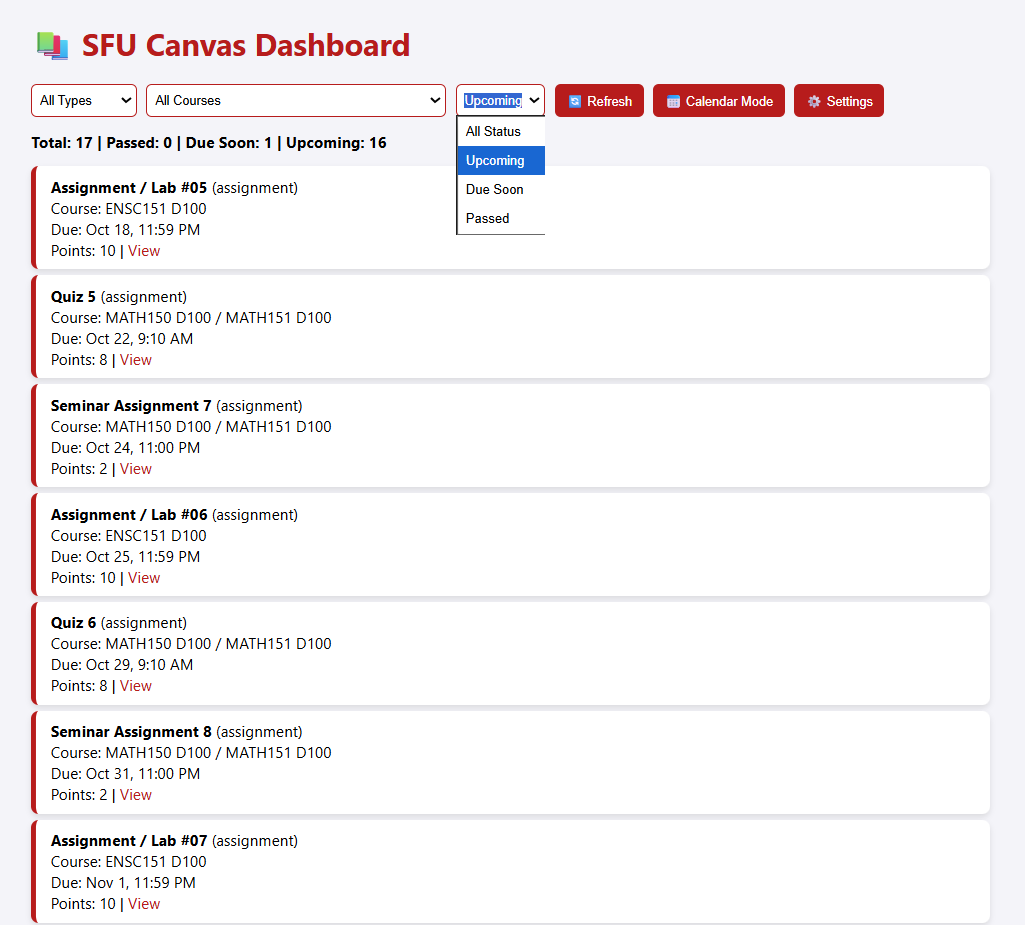The width and height of the screenshot is (1025, 925).
Task: Click Due: Oct 31, 11:00 PM text
Action: click(x=126, y=774)
